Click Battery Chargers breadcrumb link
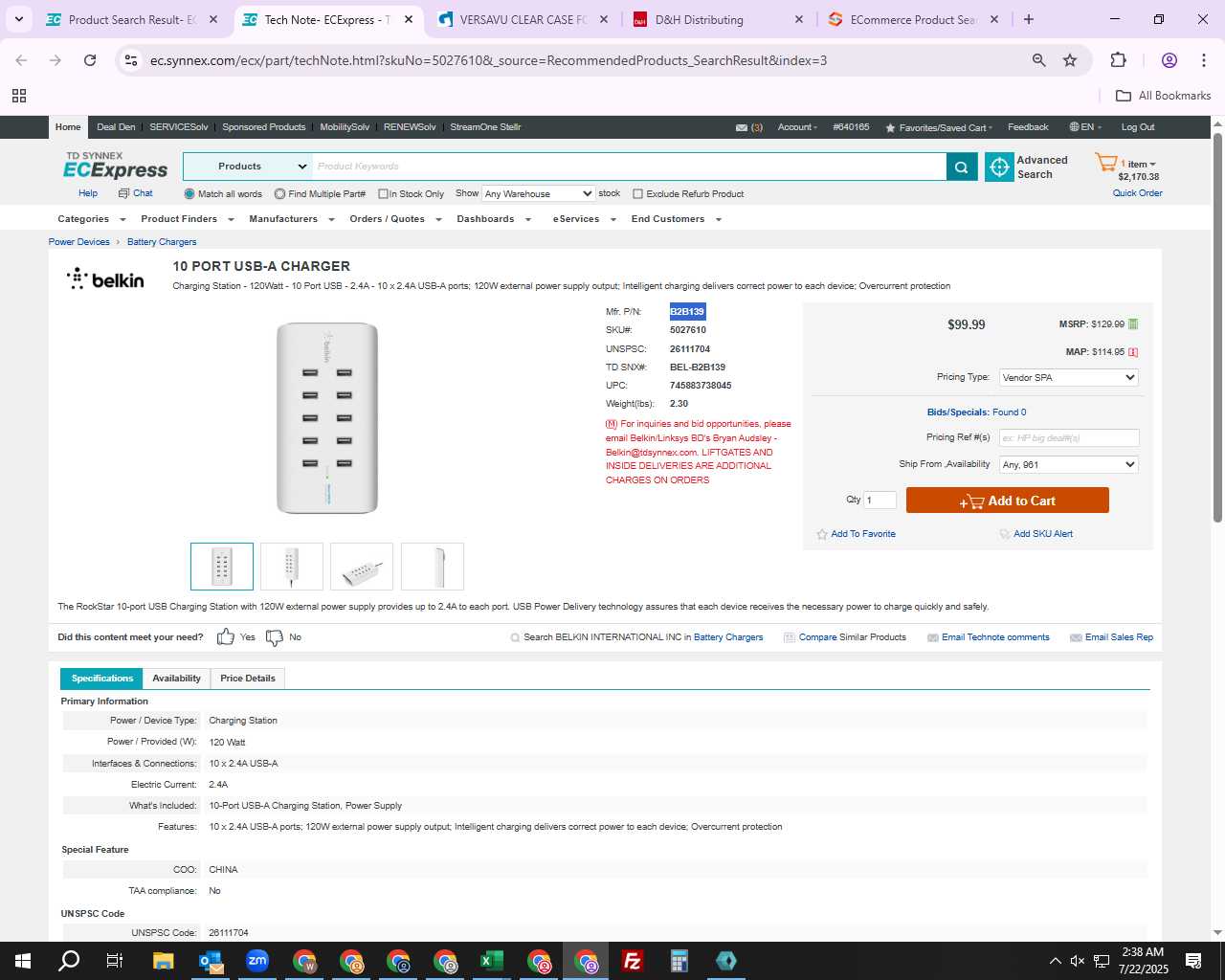 coord(162,242)
